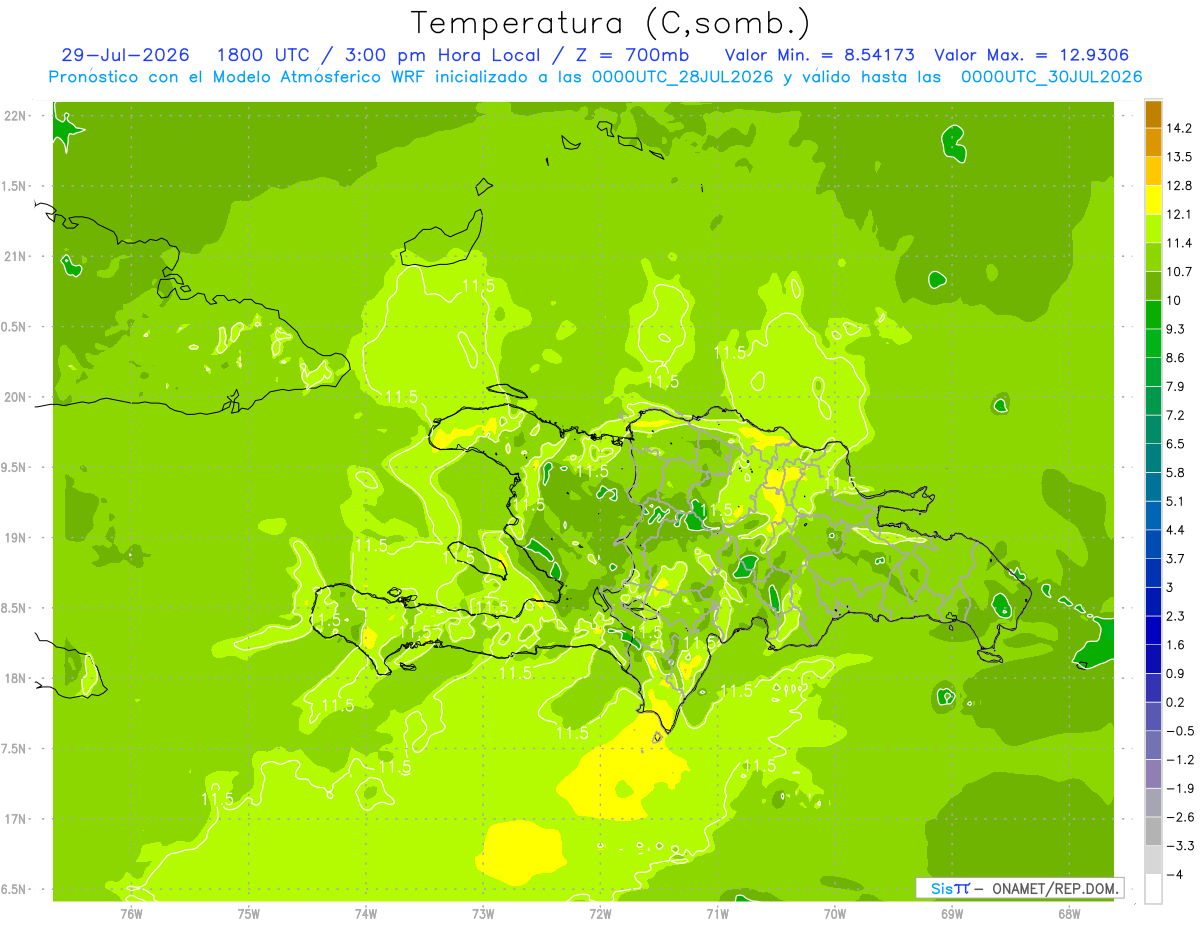Click the colorbar label '2.3'

point(1175,616)
